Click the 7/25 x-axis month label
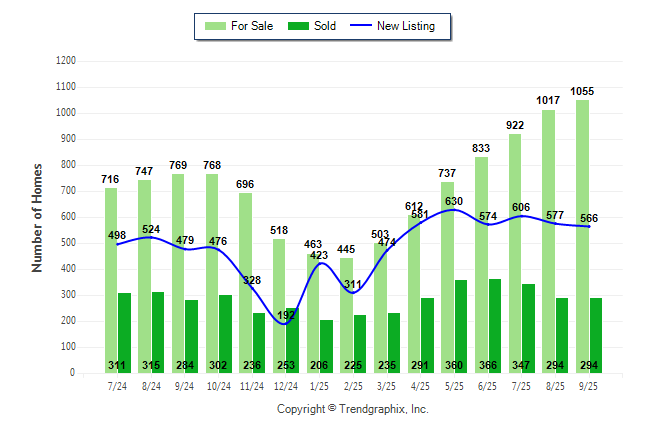The width and height of the screenshot is (646, 434). click(521, 385)
